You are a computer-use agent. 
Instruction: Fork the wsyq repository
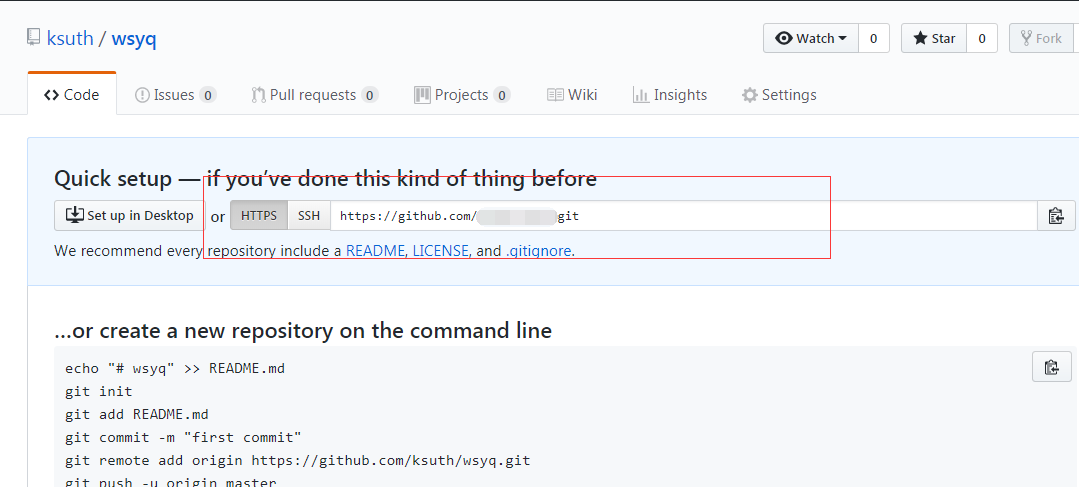[1040, 38]
